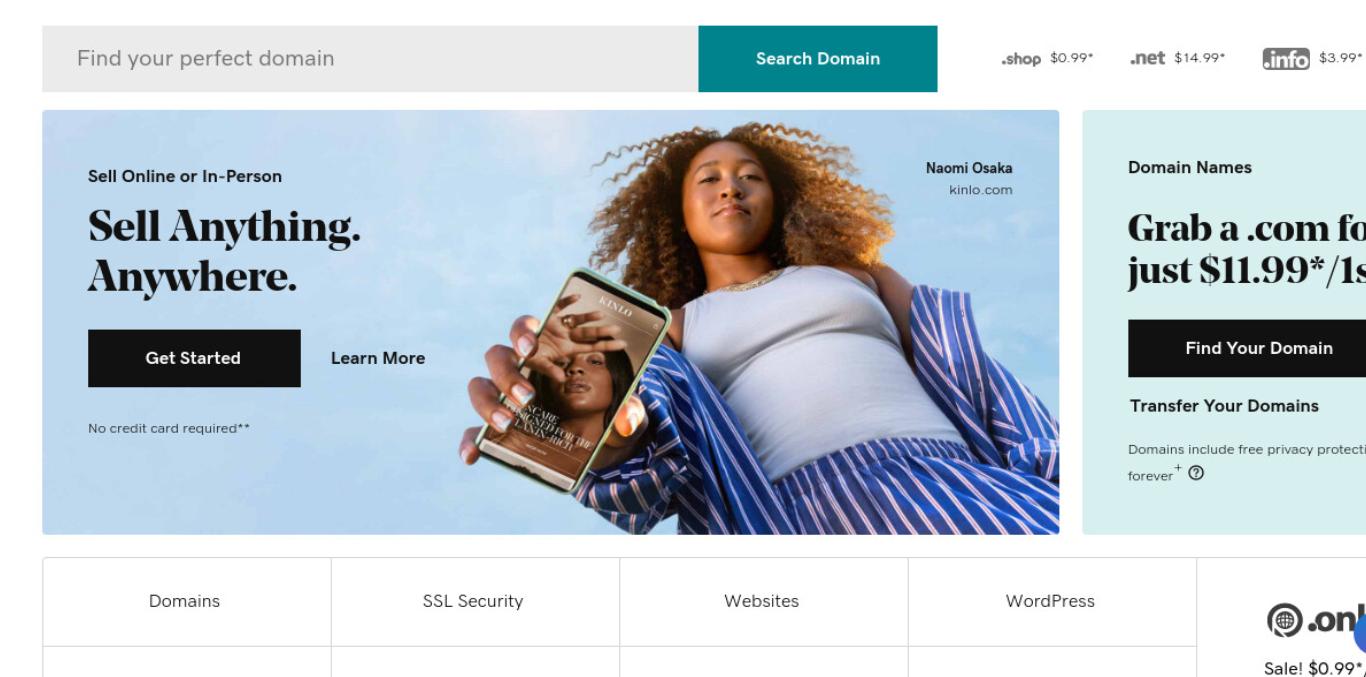
Task: Open the WordPress tab
Action: (x=1051, y=601)
